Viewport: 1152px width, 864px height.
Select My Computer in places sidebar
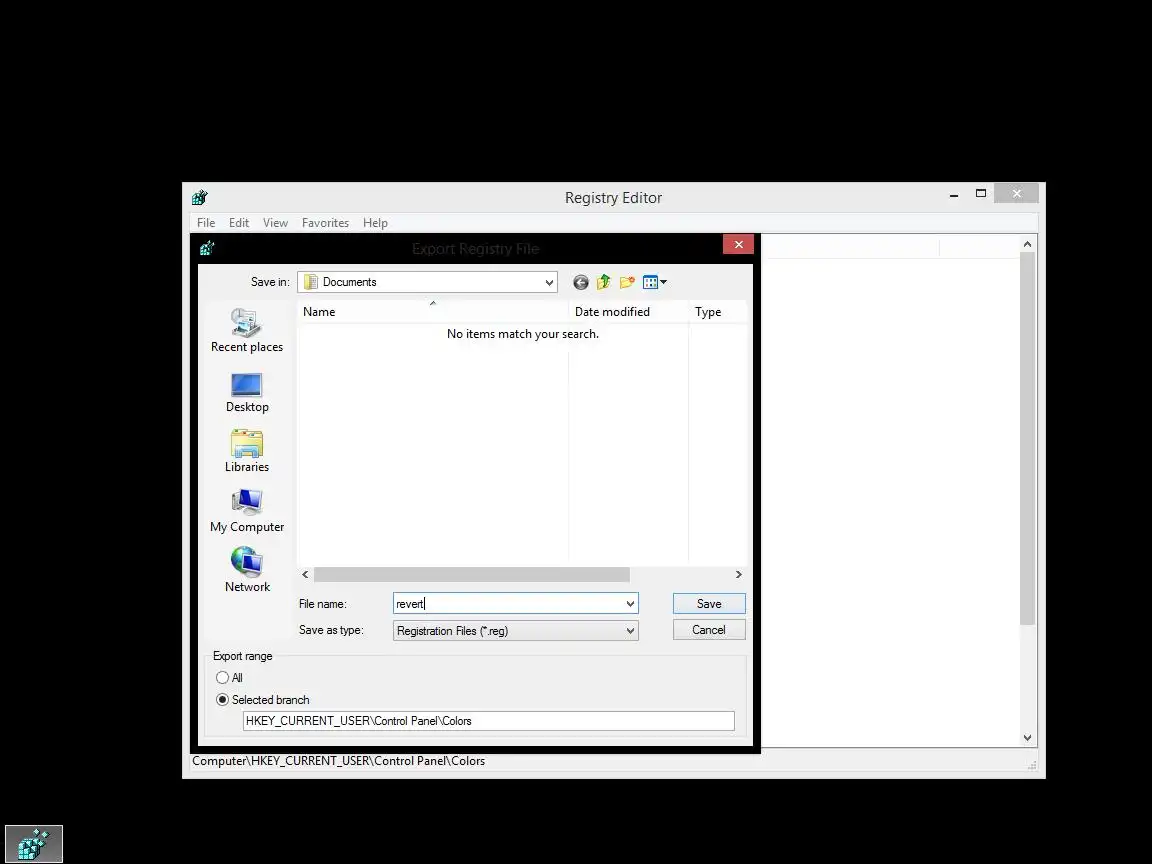[x=247, y=512]
